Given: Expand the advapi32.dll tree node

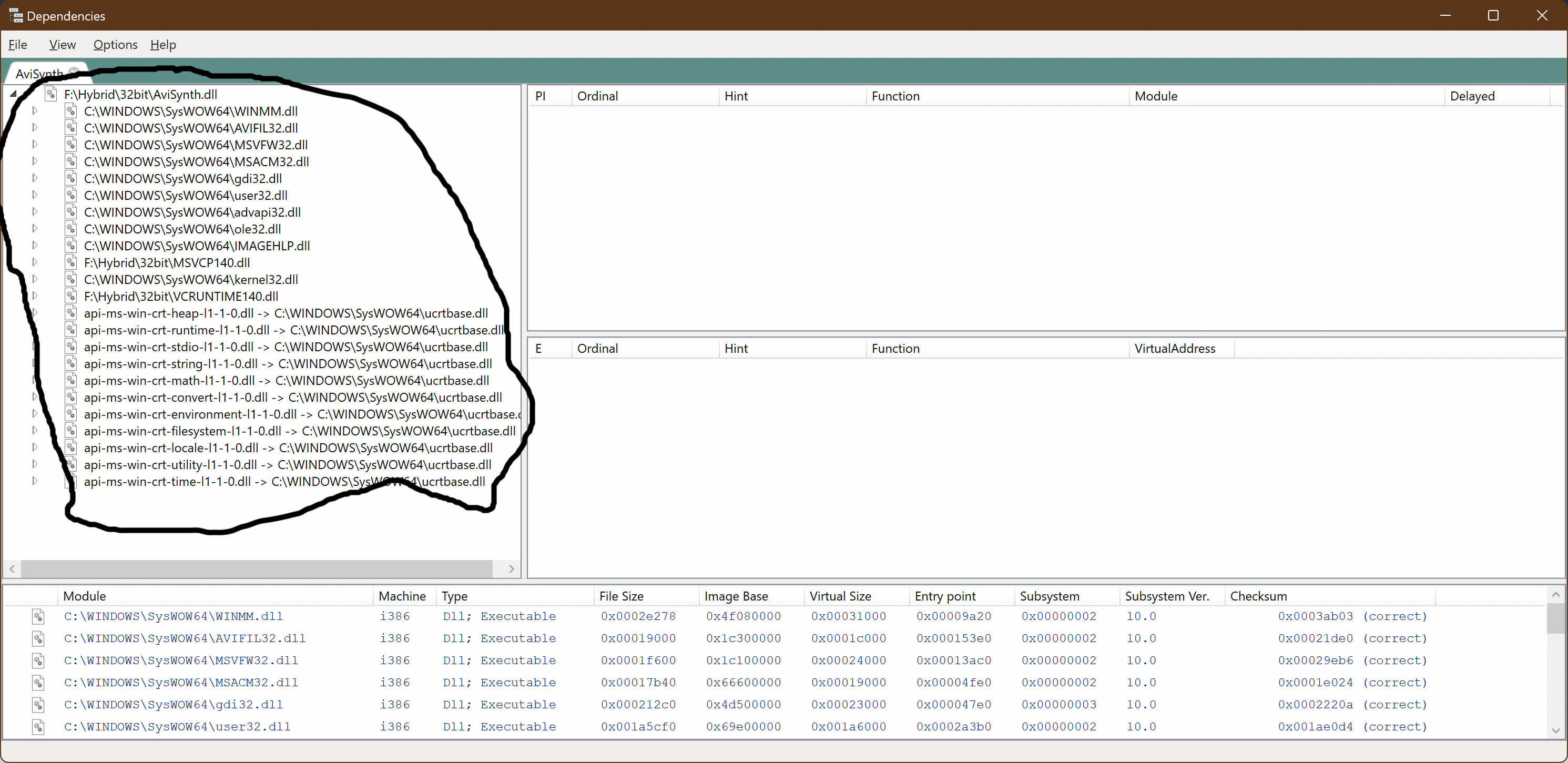Looking at the screenshot, I should pos(35,212).
